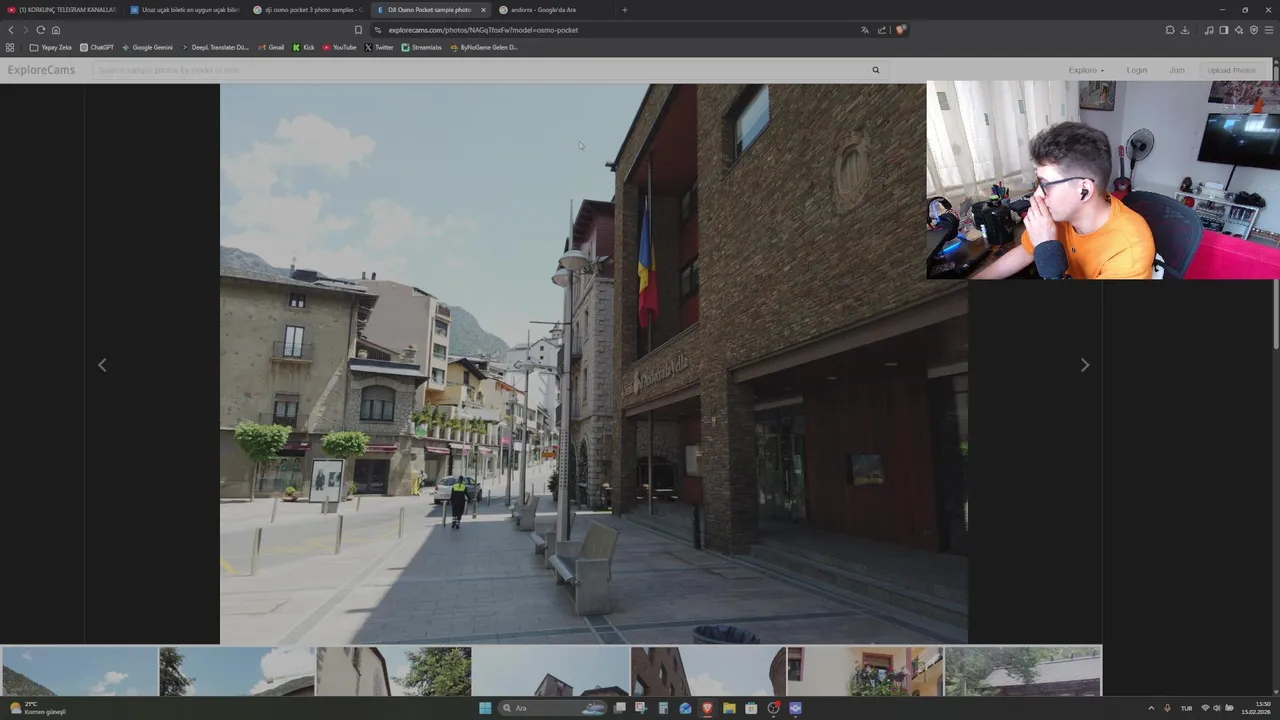Open File Explorer from the taskbar
The width and height of the screenshot is (1280, 720).
(729, 708)
